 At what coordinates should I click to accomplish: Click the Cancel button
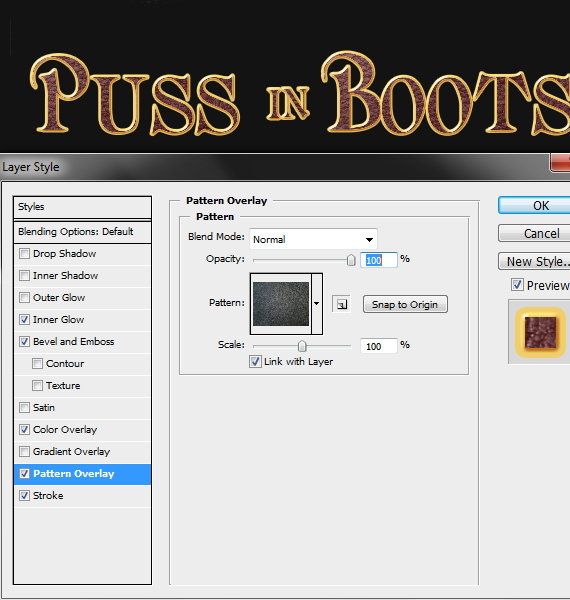coord(534,233)
